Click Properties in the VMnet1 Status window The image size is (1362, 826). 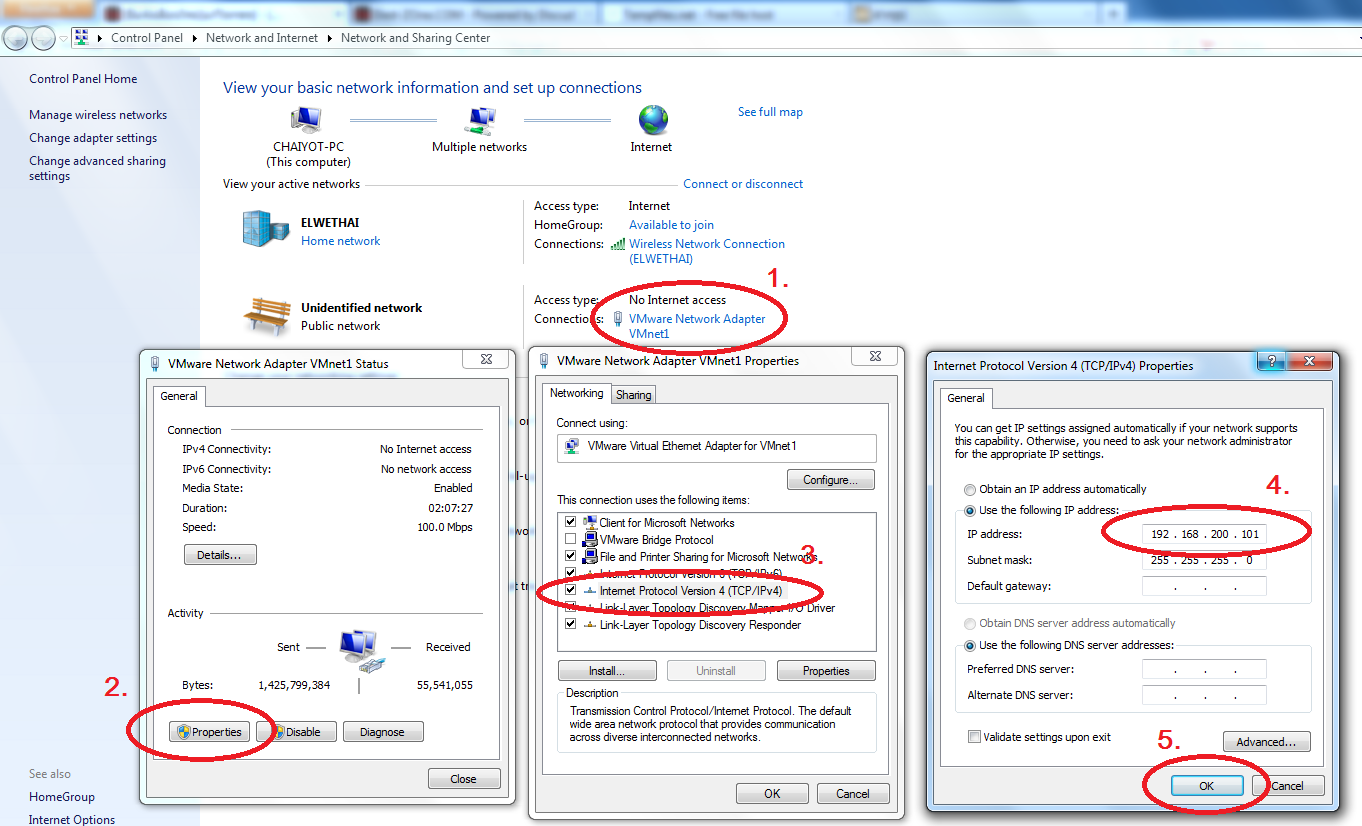pos(209,732)
